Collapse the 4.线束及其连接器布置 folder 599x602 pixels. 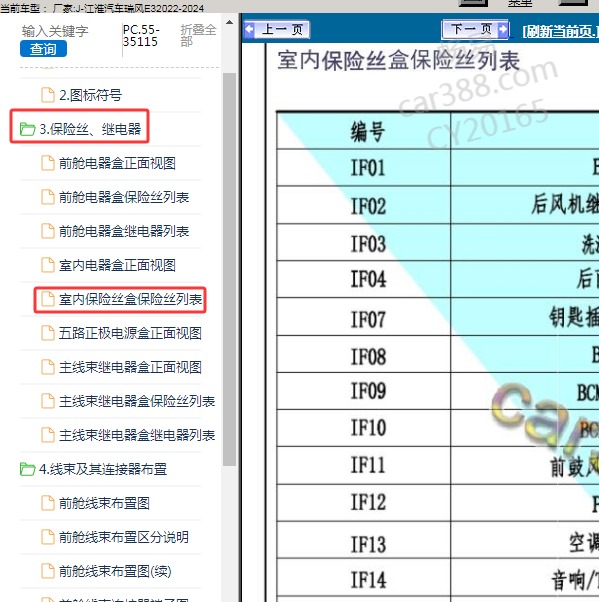103,469
